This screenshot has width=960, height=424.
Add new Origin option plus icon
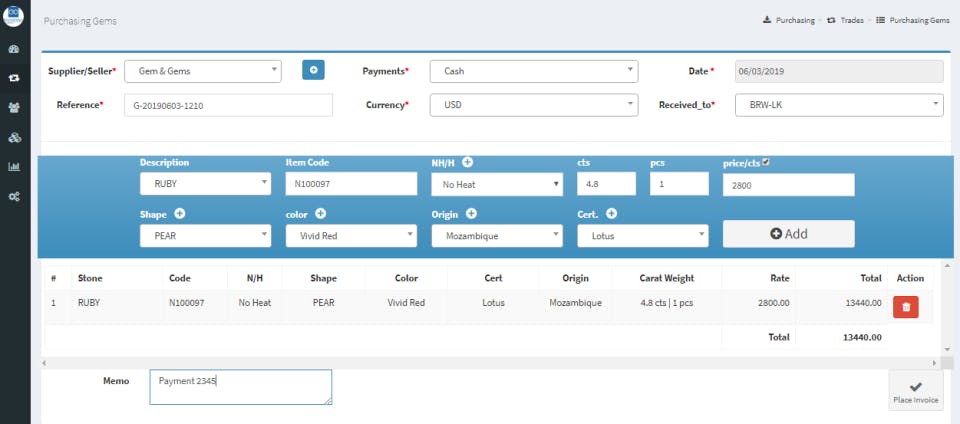[x=471, y=214]
